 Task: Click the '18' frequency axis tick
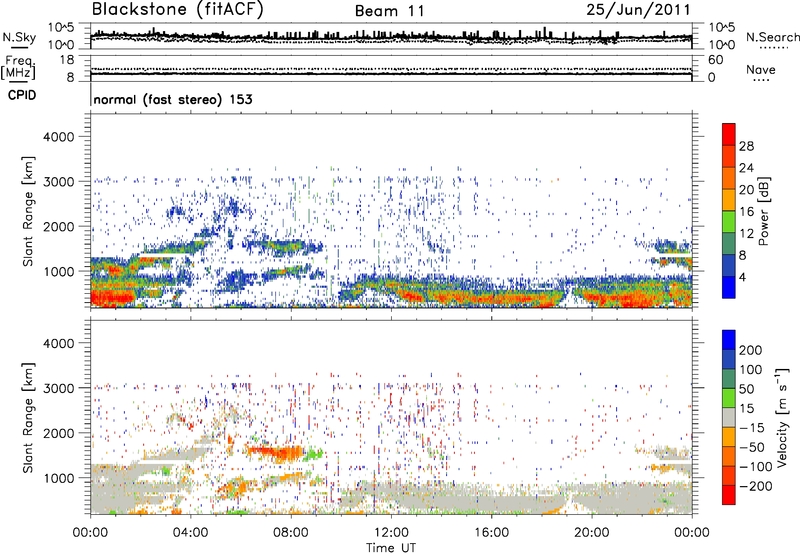67,60
